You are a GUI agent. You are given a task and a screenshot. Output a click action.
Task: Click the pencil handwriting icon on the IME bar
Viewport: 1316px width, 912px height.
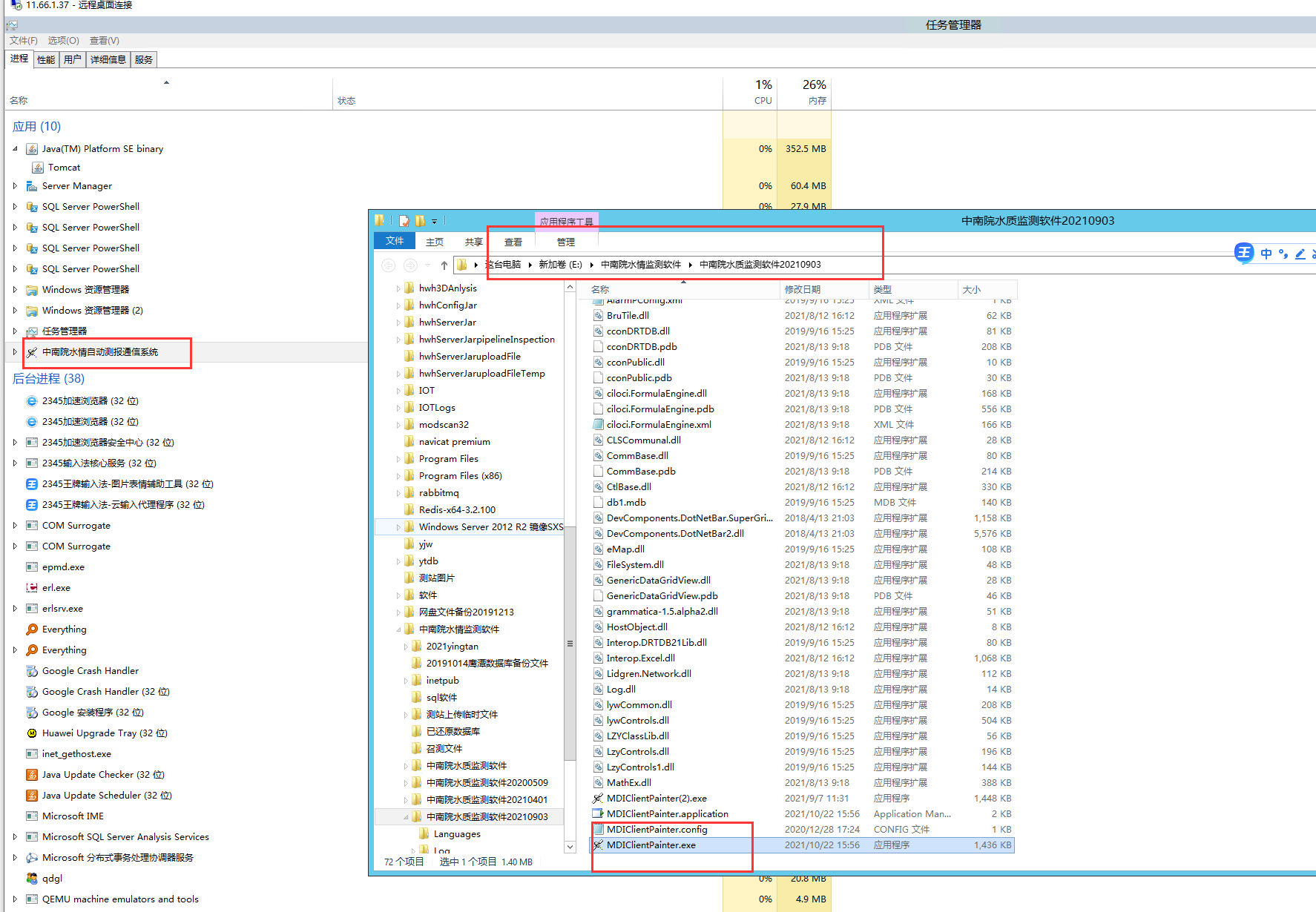tap(1300, 254)
